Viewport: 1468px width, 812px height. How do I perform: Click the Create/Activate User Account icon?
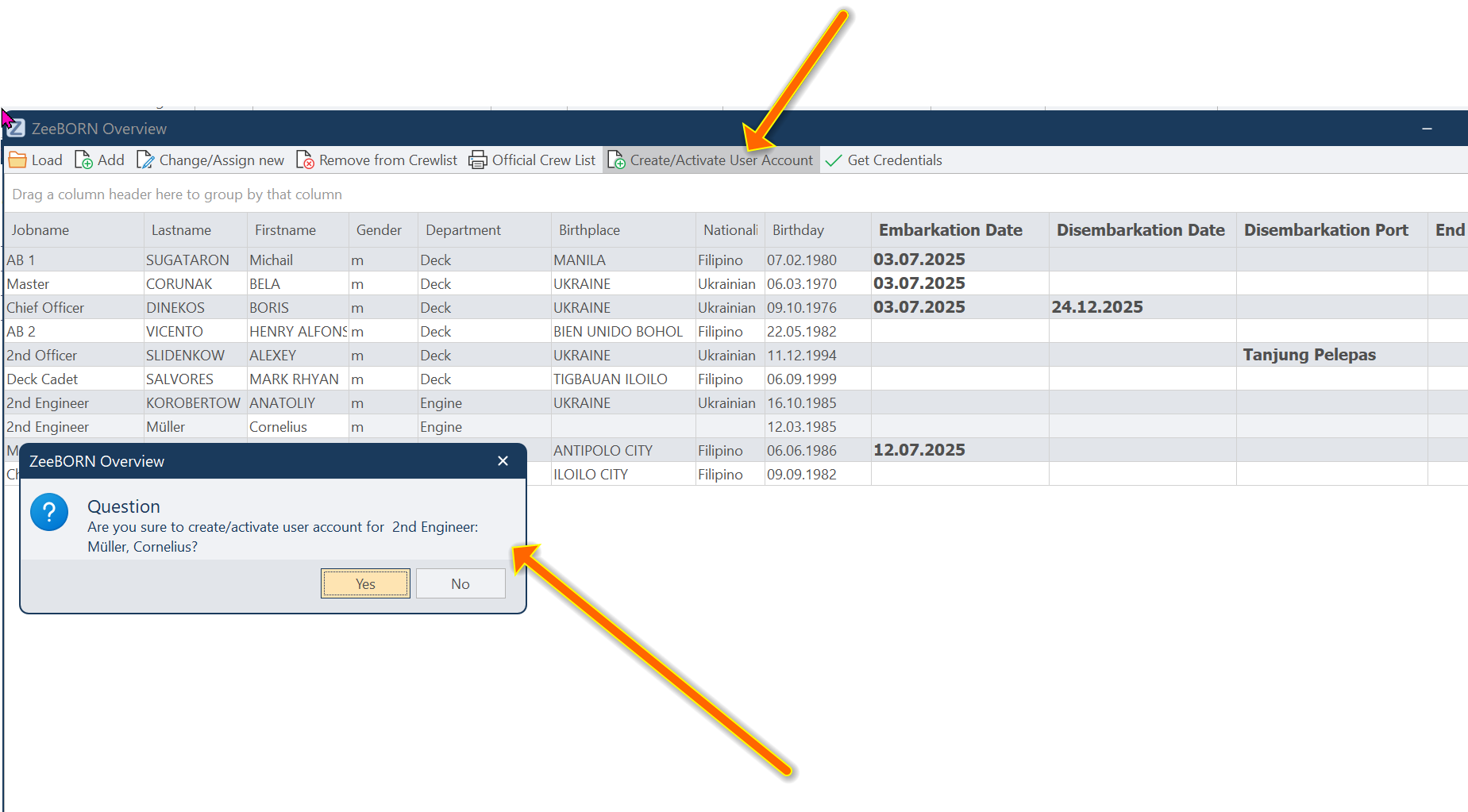point(616,160)
